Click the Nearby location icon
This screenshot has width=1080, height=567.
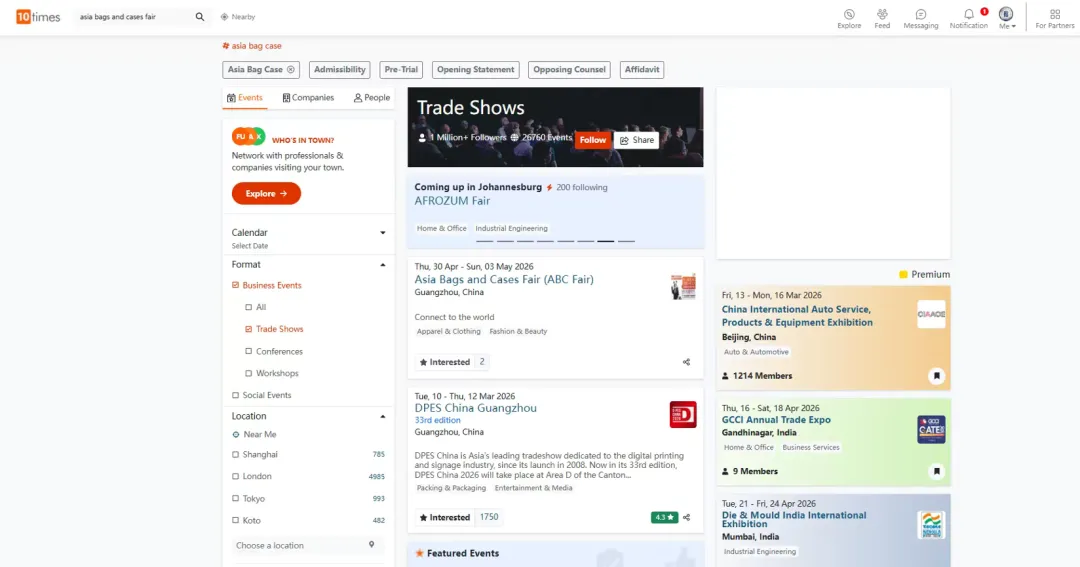225,17
